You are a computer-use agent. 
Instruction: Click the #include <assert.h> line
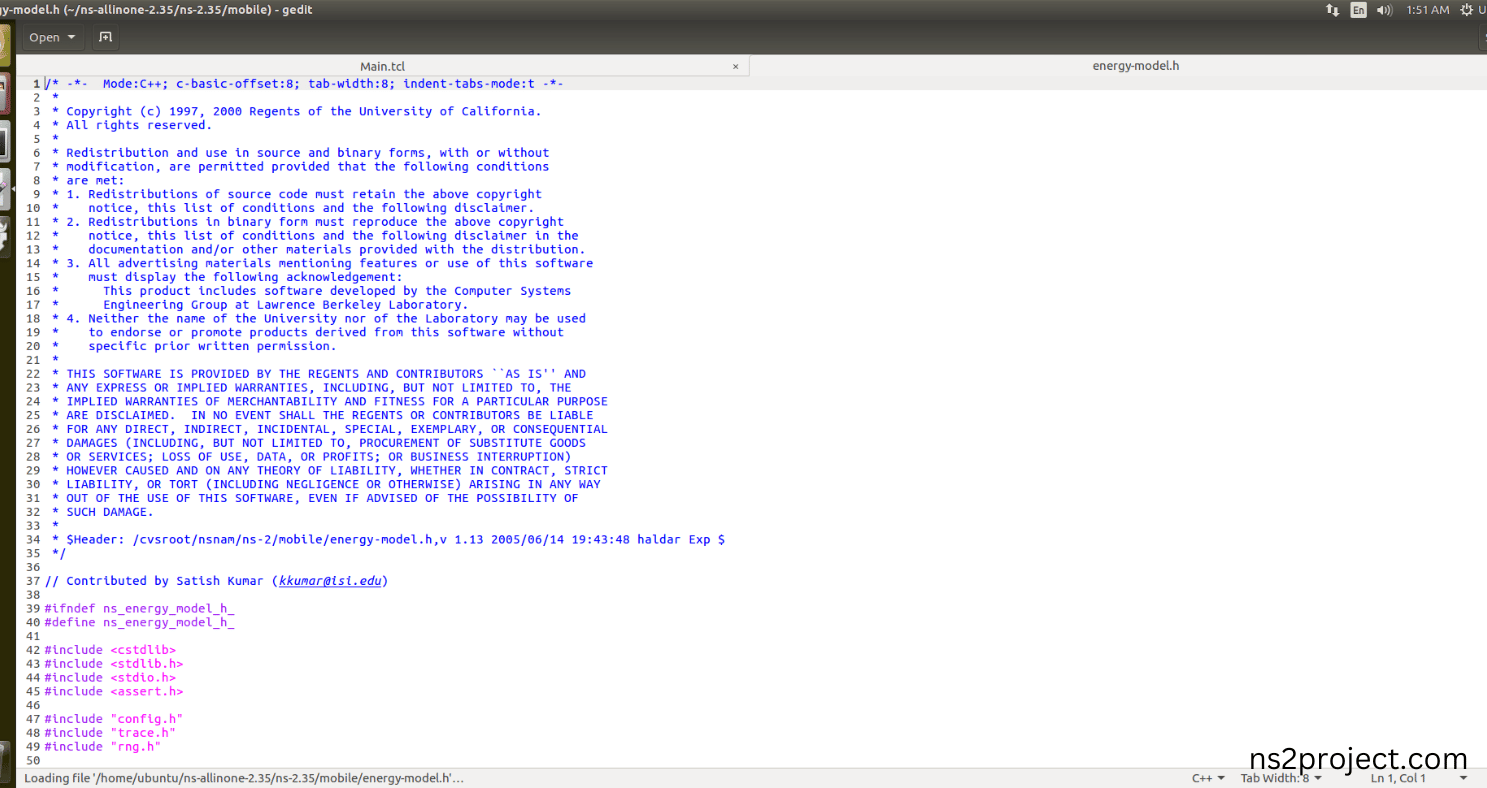point(114,692)
